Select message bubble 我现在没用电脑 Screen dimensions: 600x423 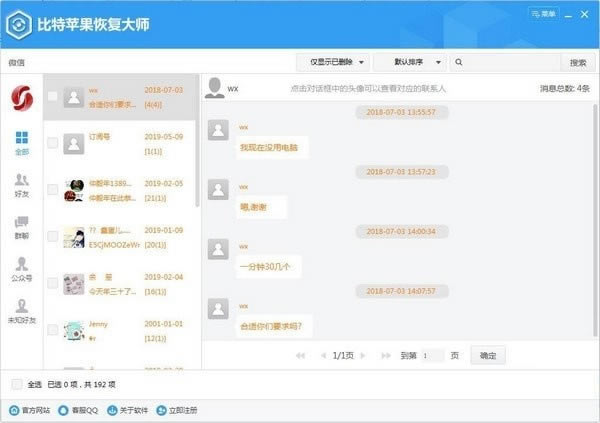(x=272, y=147)
